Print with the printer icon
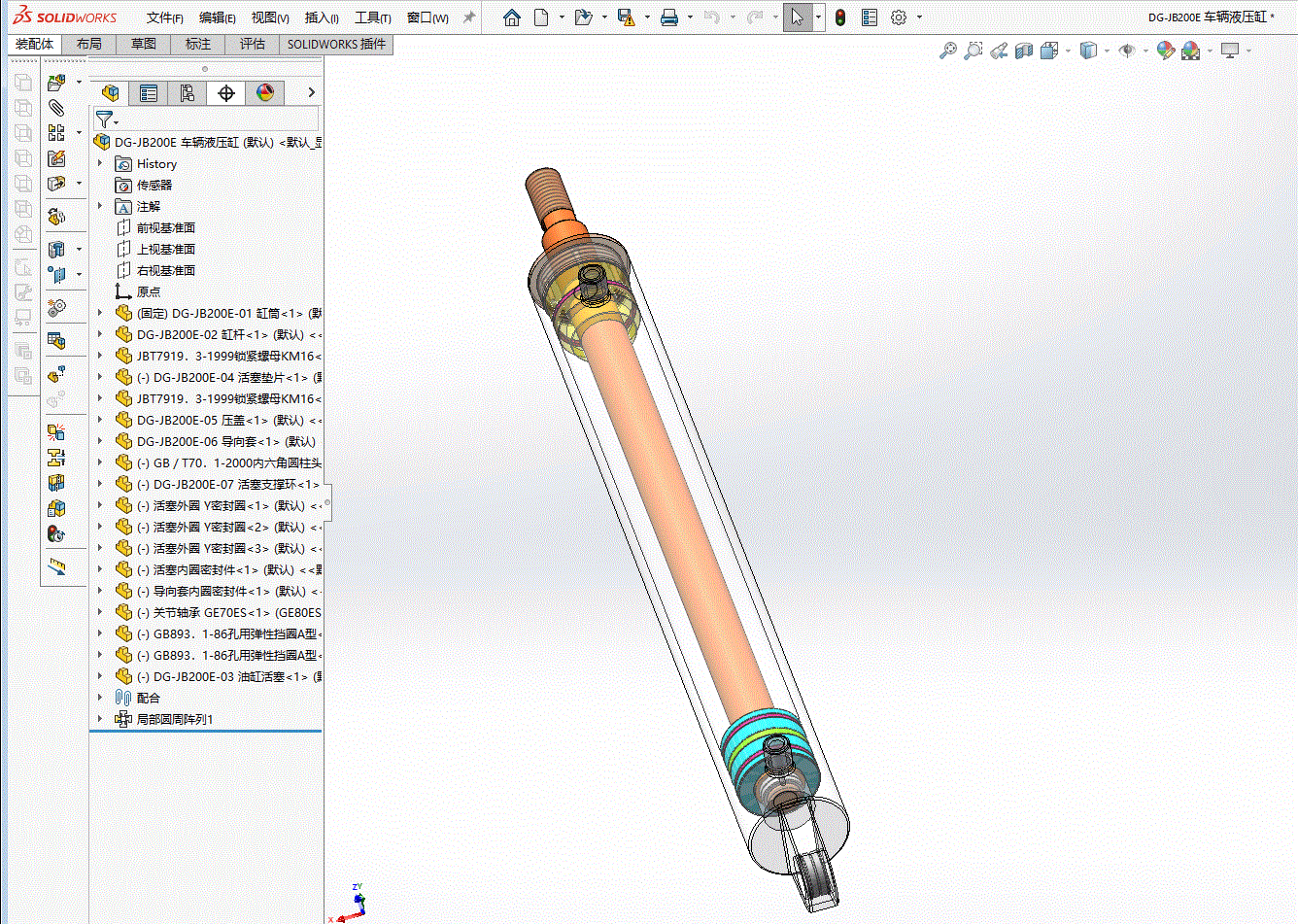This screenshot has height=924, width=1298. tap(669, 17)
